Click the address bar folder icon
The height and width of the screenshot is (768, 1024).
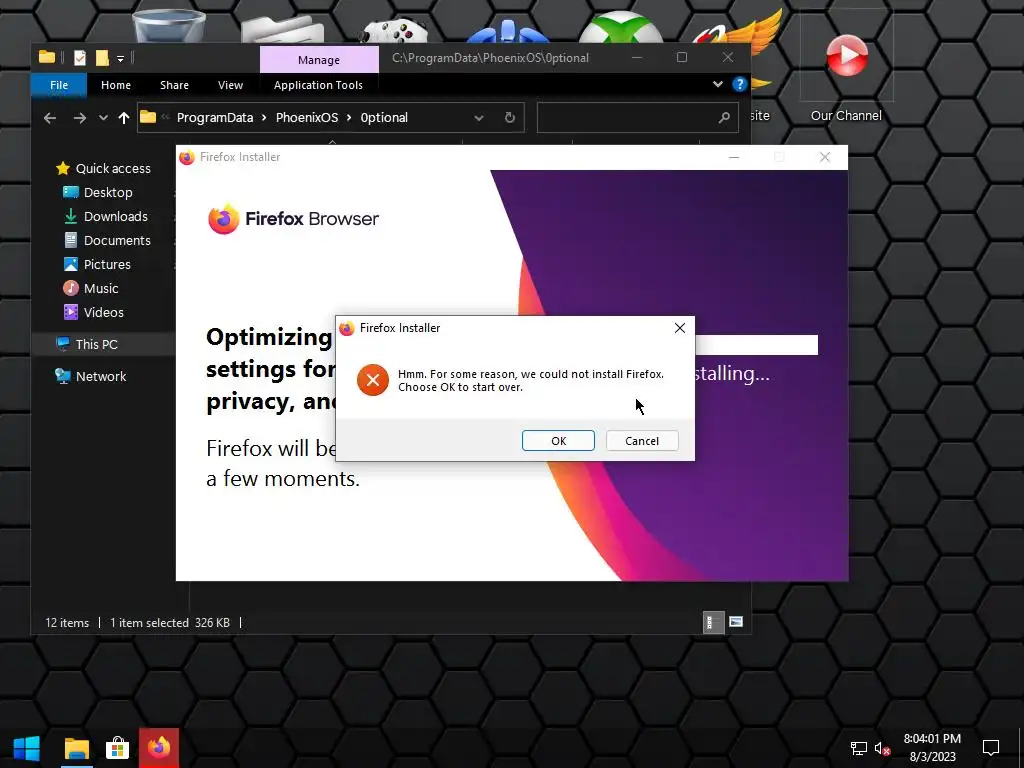point(148,118)
